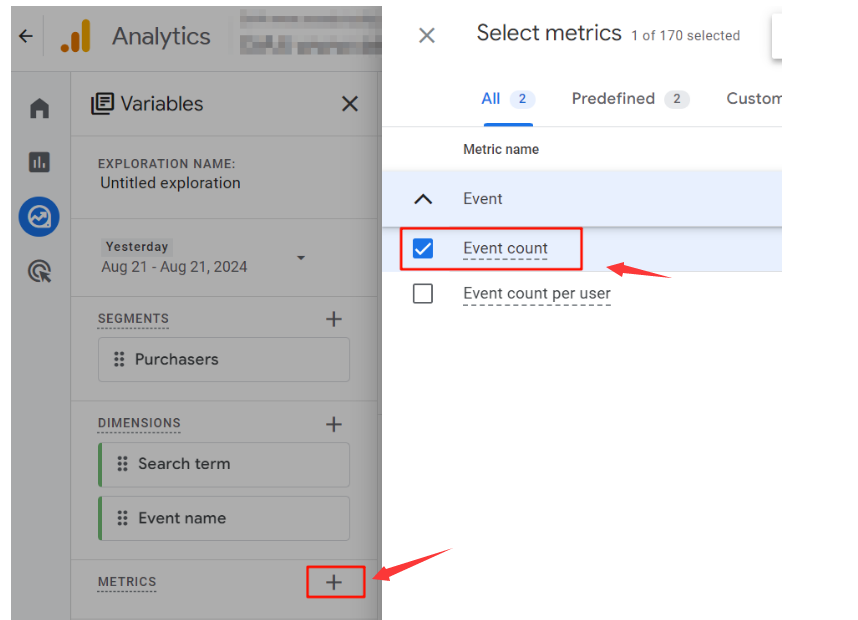Select the Explore icon in sidebar
858x620 pixels.
tap(40, 217)
